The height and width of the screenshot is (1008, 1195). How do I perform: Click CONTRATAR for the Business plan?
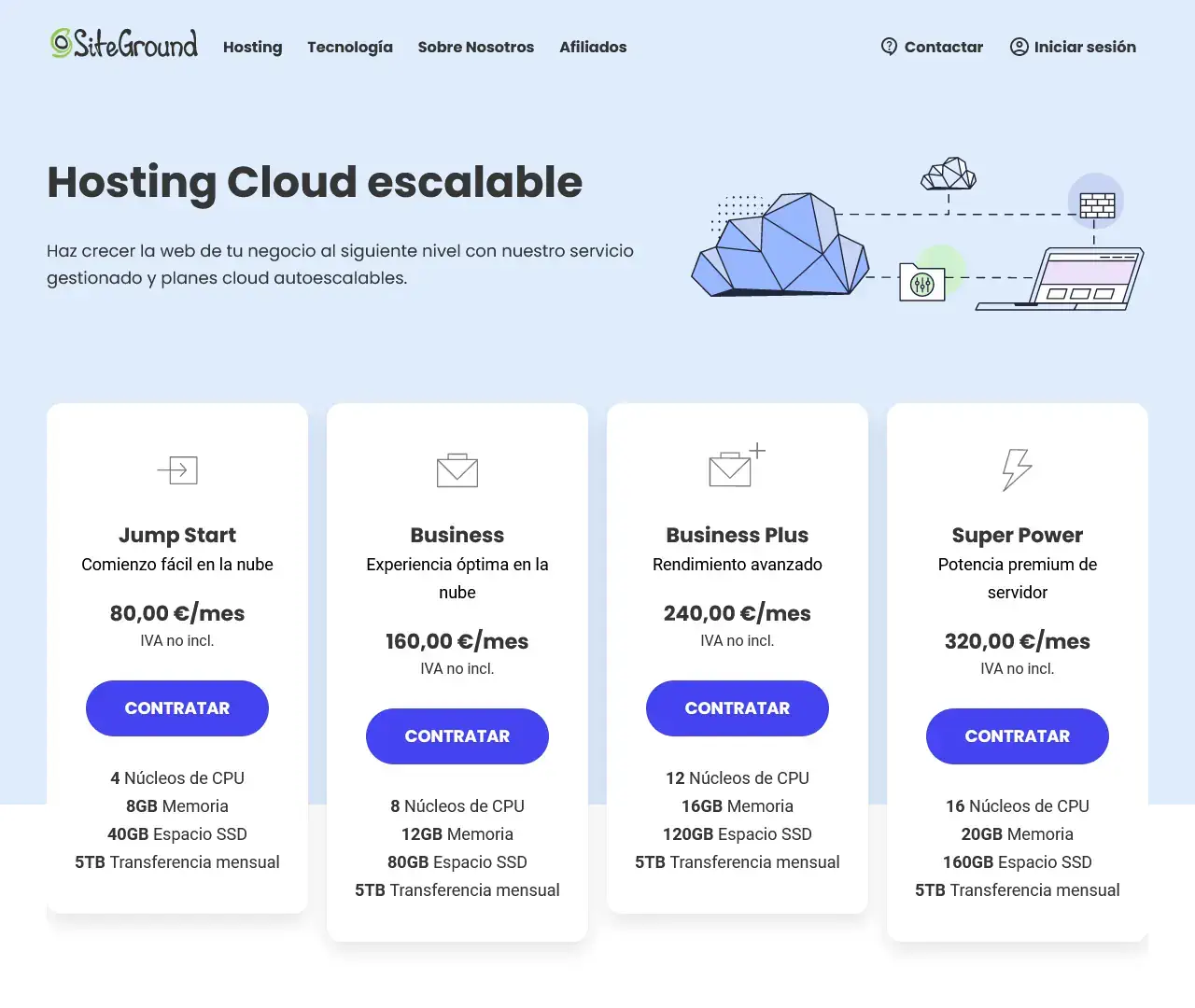457,736
